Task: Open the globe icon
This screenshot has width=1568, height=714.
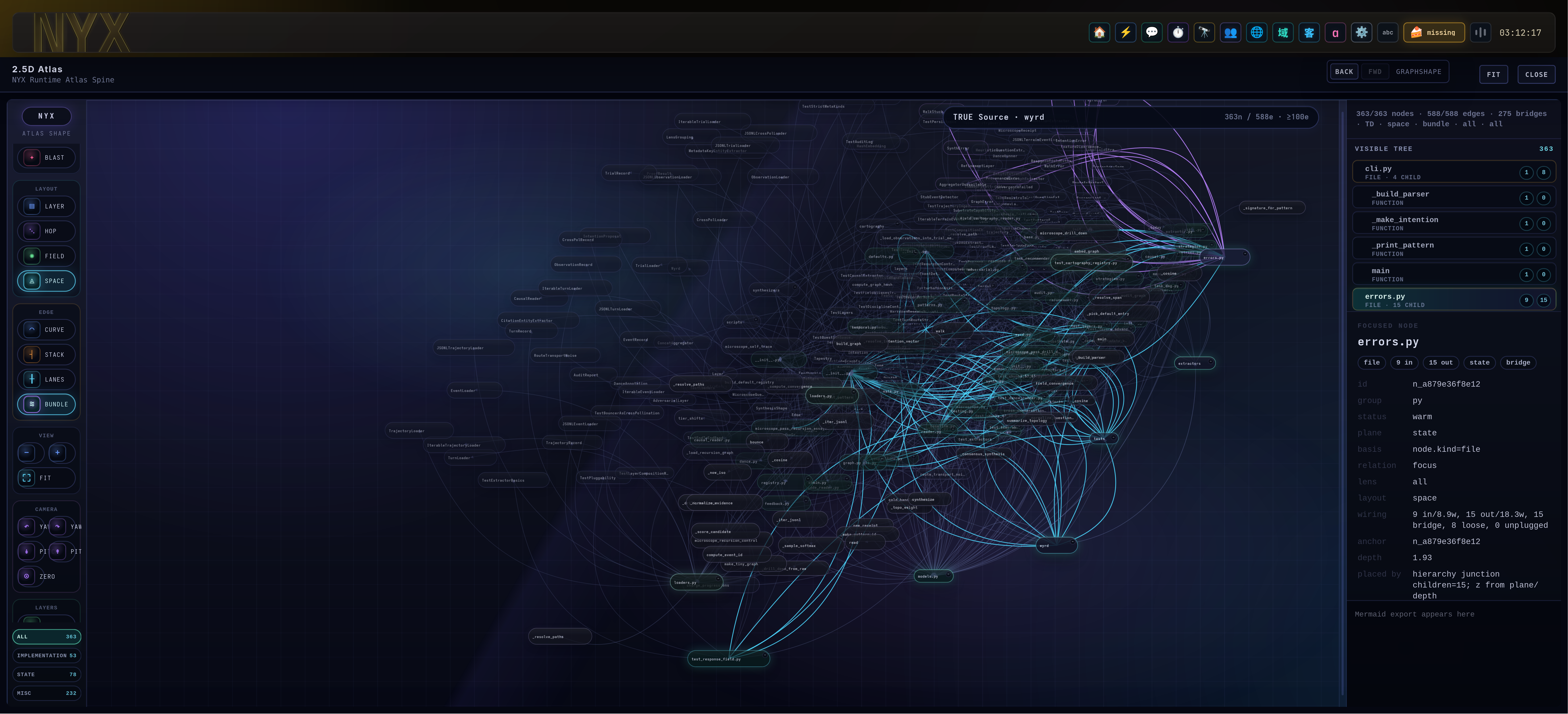Action: [1256, 33]
